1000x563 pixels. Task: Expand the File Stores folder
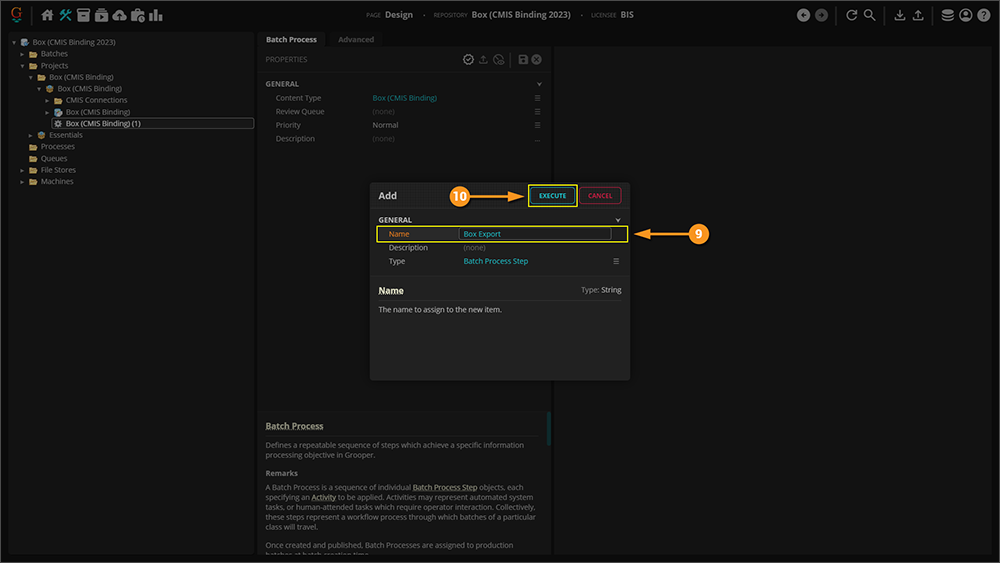[x=22, y=170]
